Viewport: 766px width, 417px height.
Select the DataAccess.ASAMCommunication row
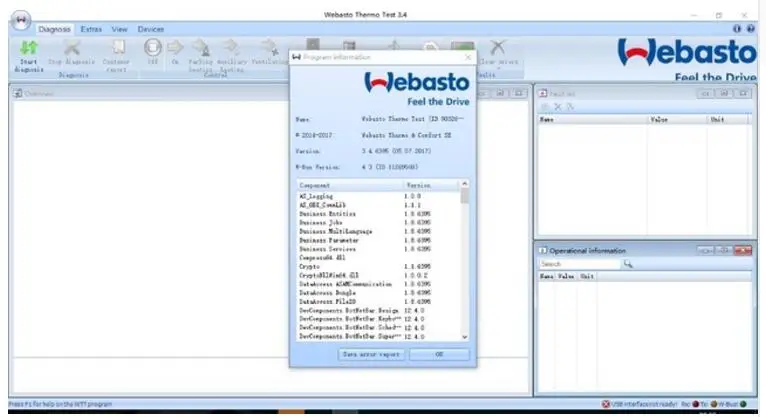[x=379, y=284]
